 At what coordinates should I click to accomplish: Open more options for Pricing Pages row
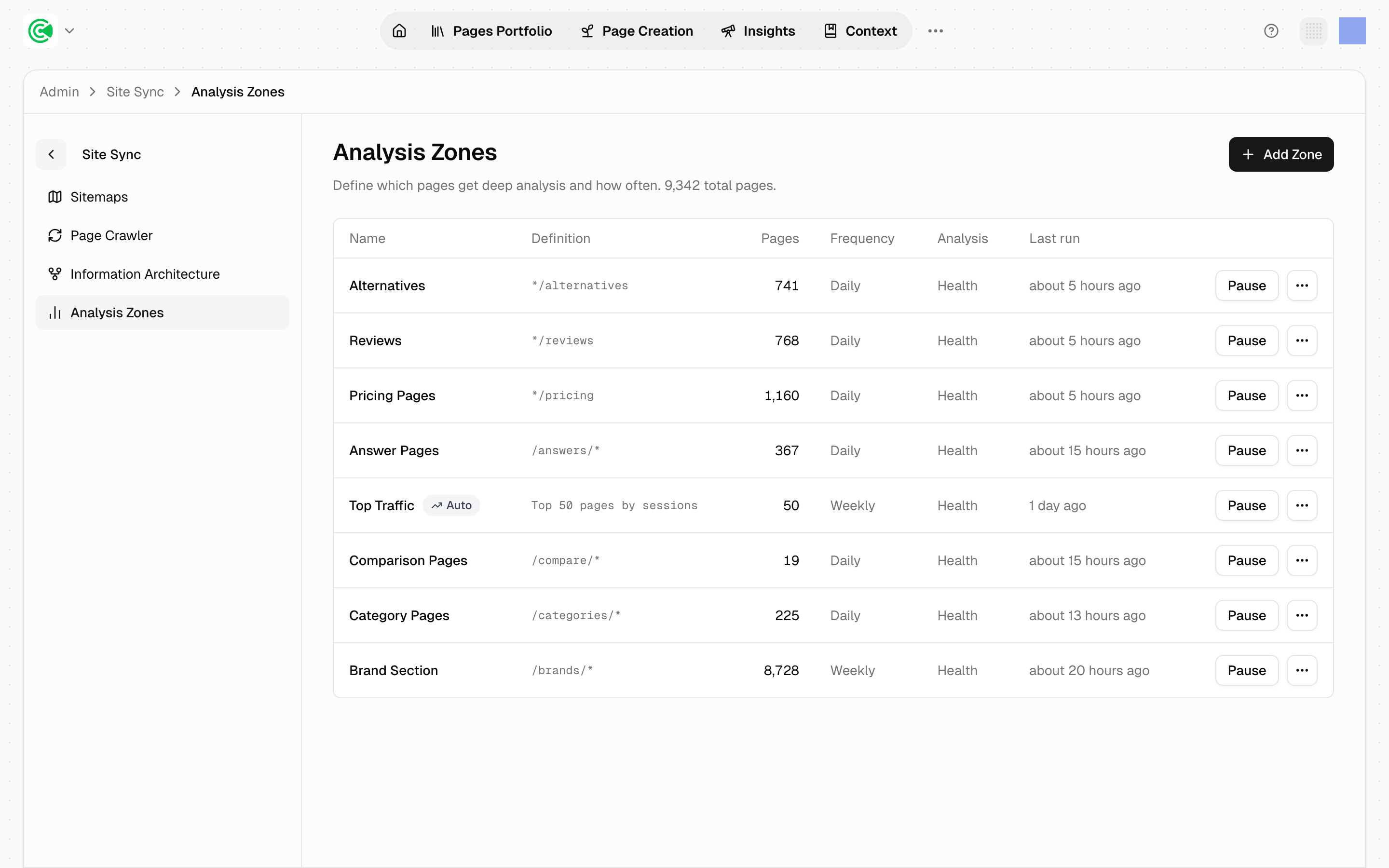[1302, 395]
